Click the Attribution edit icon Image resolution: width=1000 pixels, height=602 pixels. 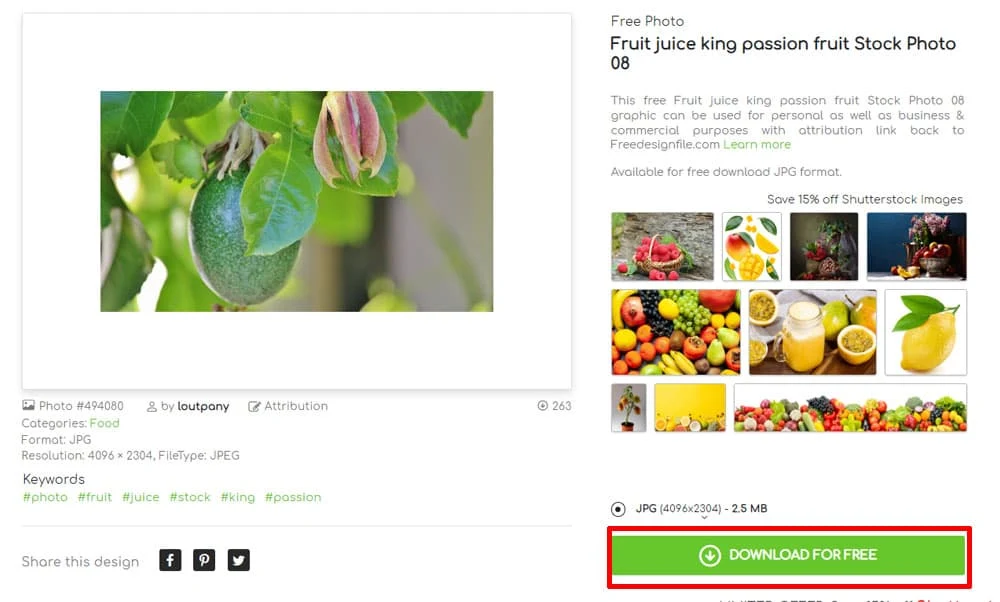[x=254, y=406]
